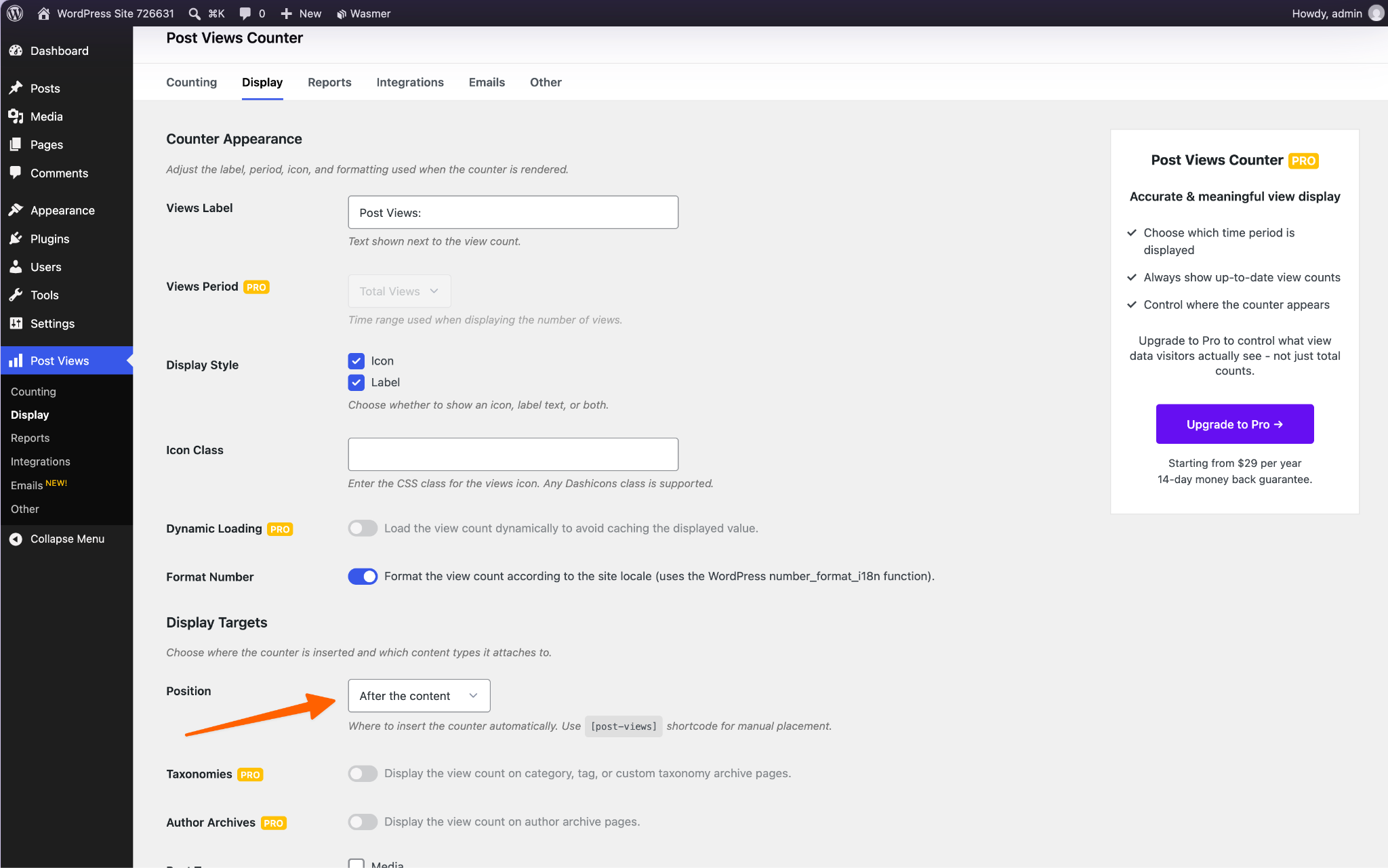Click the Comments icon in sidebar
The width and height of the screenshot is (1388, 868).
click(x=16, y=173)
